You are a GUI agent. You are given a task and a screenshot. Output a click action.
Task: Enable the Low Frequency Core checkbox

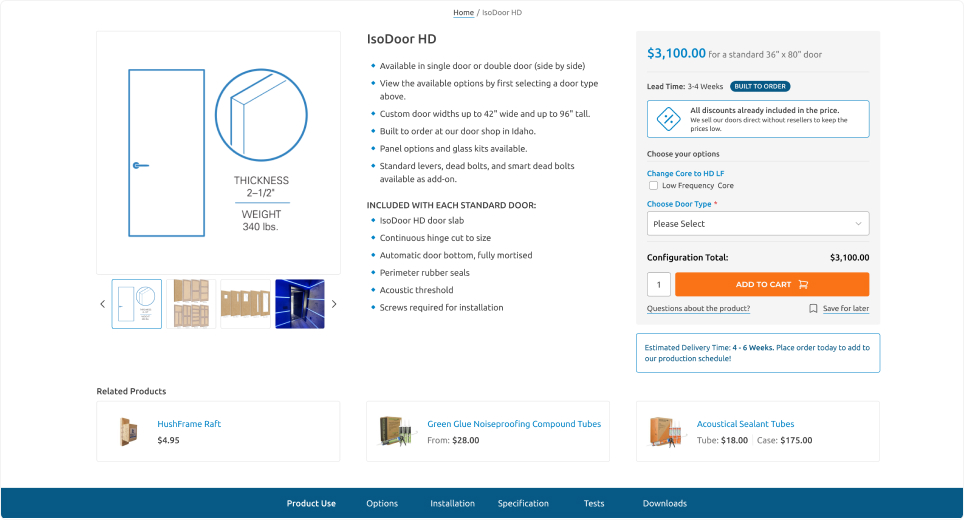pos(653,186)
